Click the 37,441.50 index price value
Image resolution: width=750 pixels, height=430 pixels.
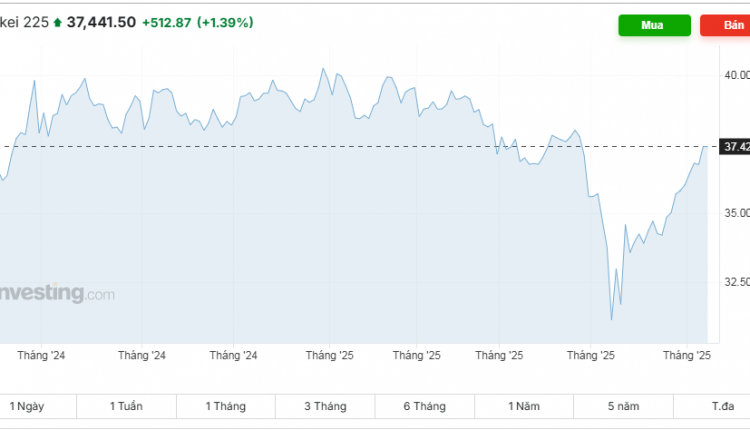coord(101,22)
